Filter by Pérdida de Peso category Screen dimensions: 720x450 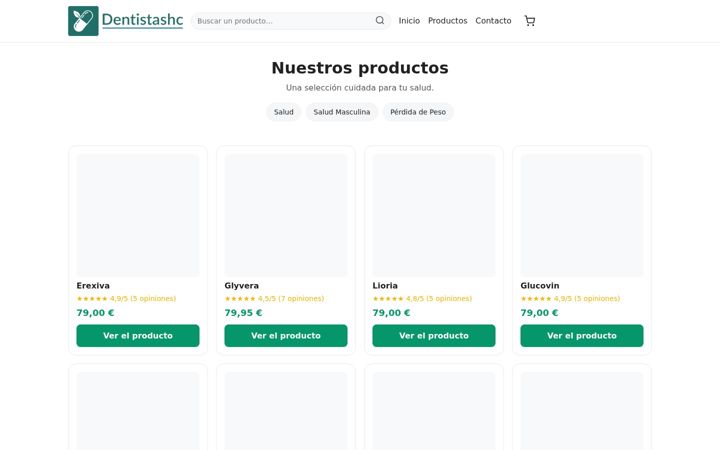coord(418,112)
